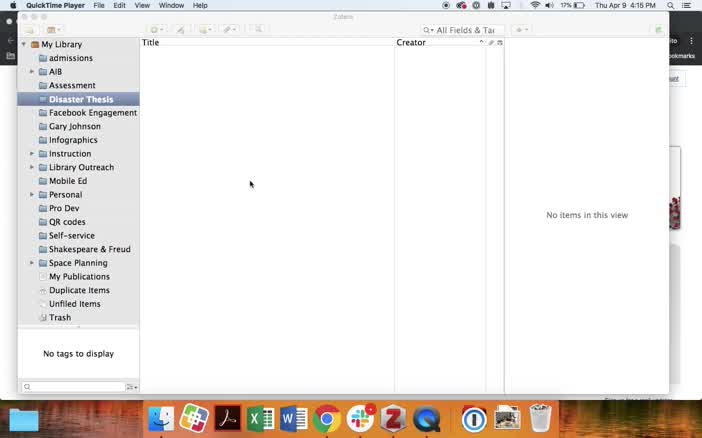The image size is (702, 438).
Task: Open the column picker icon
Action: 500,43
